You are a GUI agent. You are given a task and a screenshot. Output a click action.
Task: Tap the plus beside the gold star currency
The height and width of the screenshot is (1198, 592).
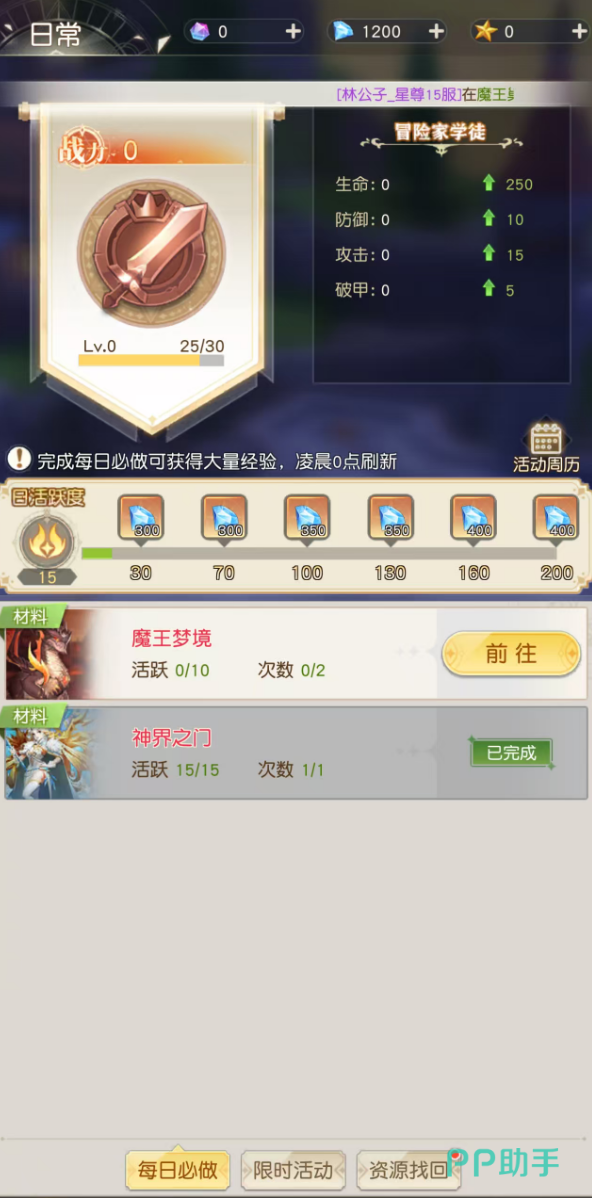579,31
